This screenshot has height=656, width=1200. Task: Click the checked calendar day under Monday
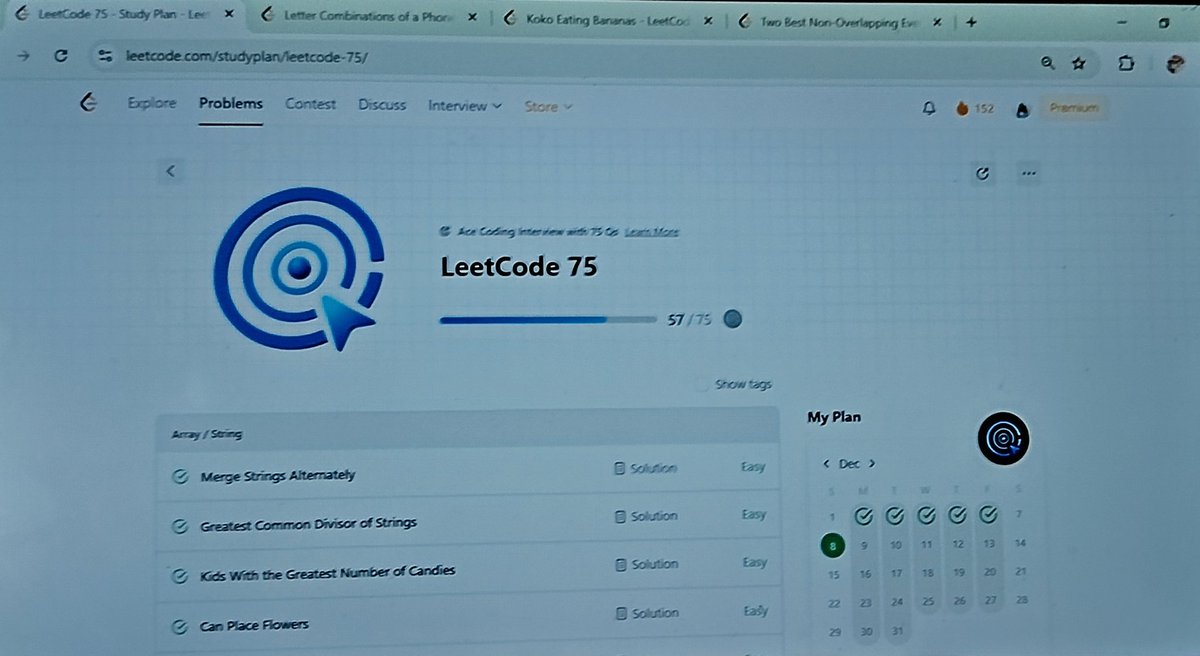point(865,516)
